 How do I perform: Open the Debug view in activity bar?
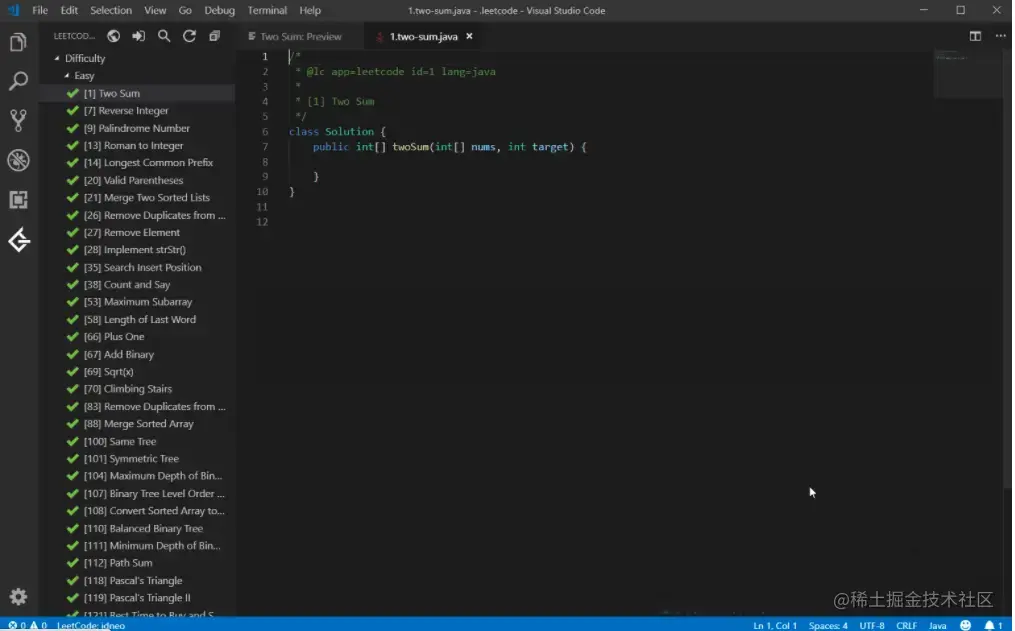(18, 161)
